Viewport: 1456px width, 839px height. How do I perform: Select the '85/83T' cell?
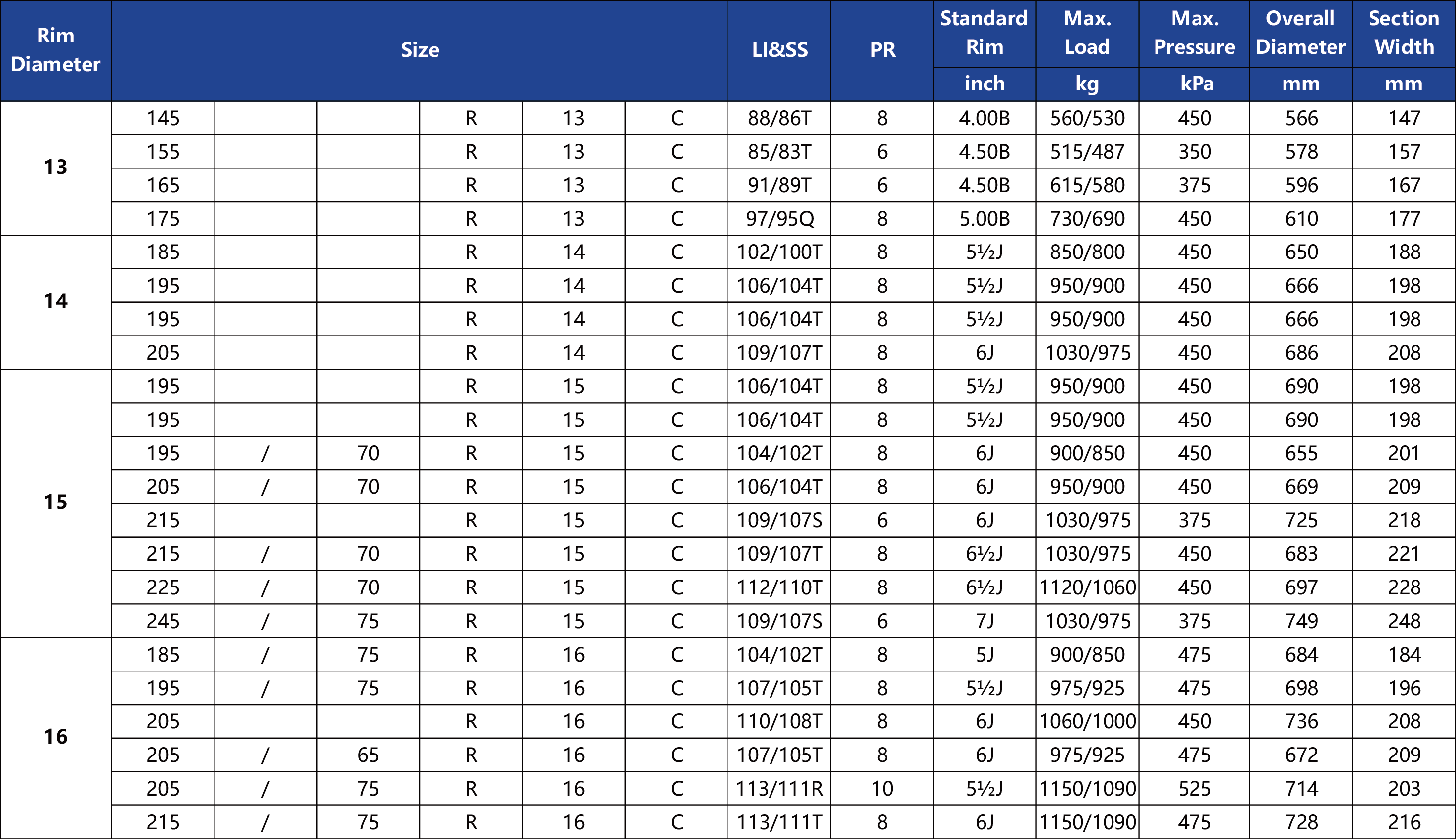click(x=779, y=152)
